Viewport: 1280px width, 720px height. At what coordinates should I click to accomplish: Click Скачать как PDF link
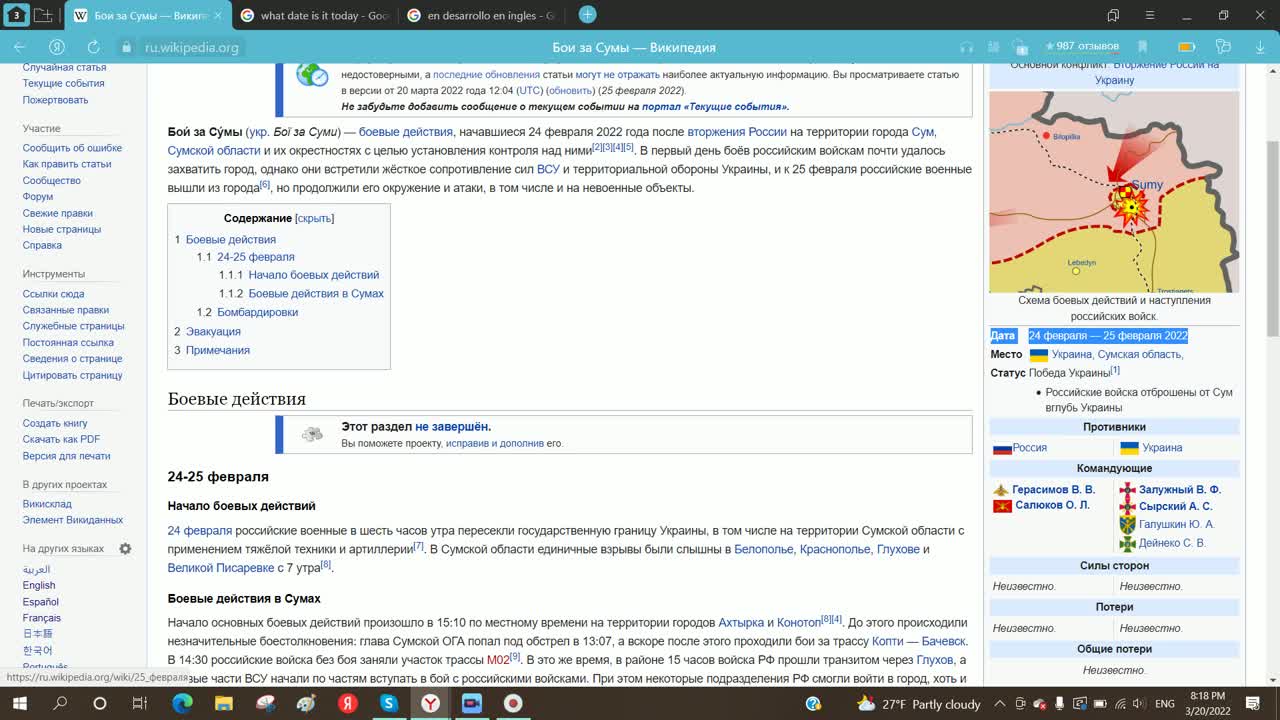pyautogui.click(x=62, y=439)
